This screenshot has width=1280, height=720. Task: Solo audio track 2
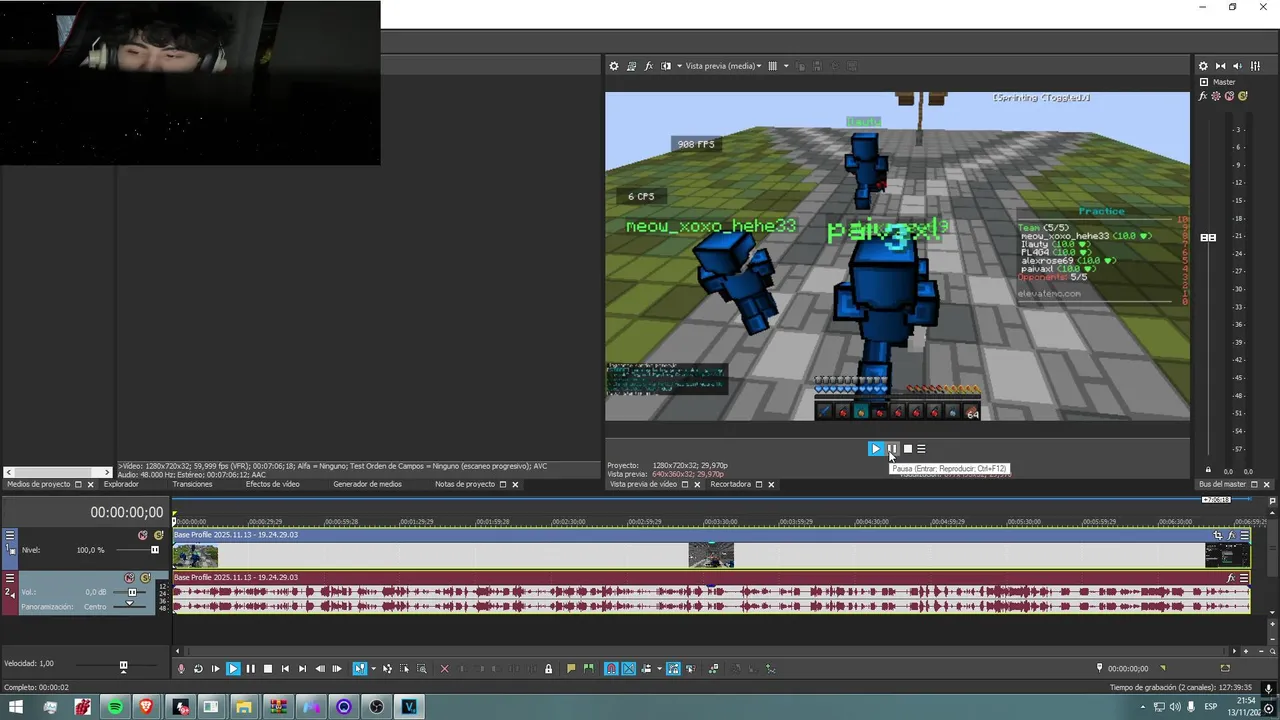pos(145,578)
